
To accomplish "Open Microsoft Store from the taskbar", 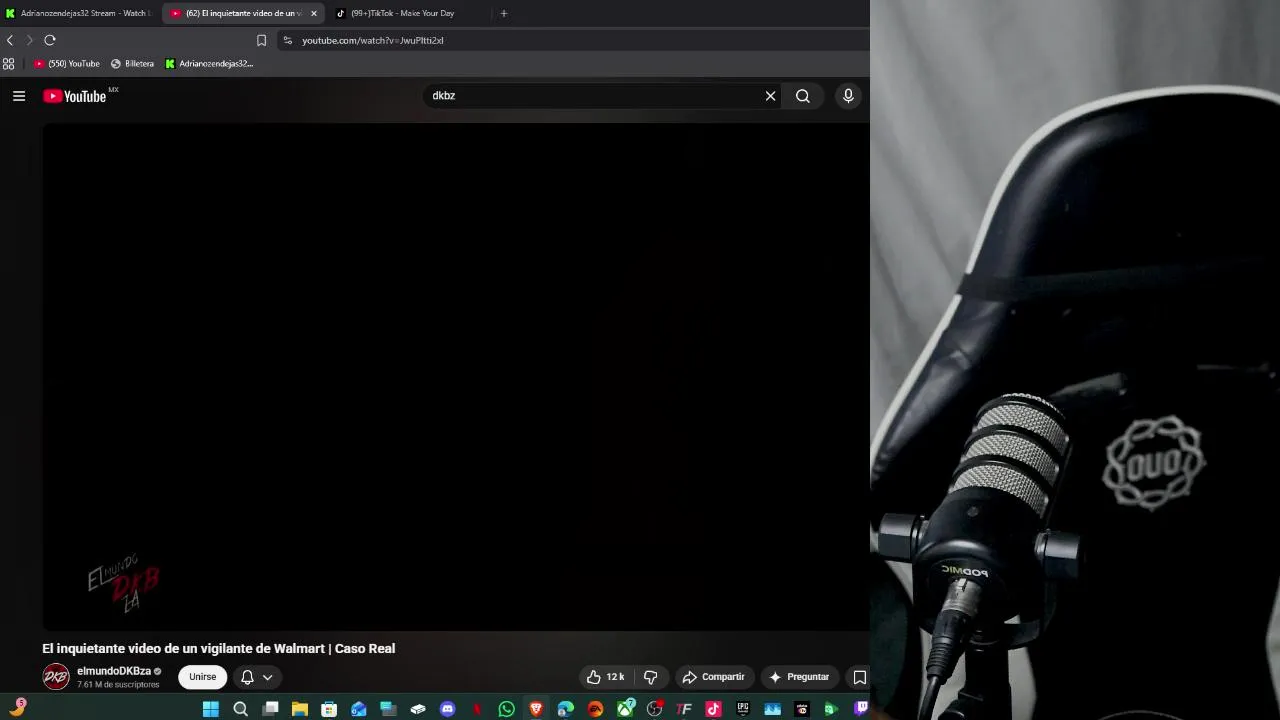I will tap(329, 709).
